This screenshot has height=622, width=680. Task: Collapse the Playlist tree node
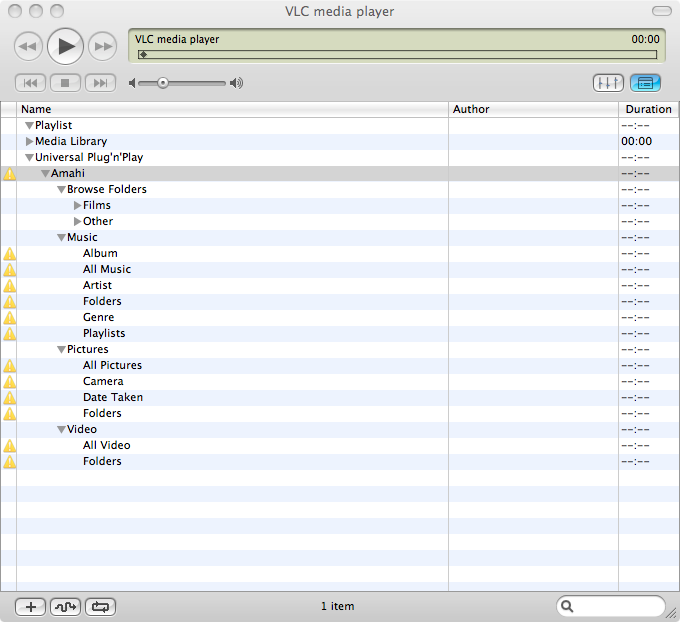(x=29, y=126)
